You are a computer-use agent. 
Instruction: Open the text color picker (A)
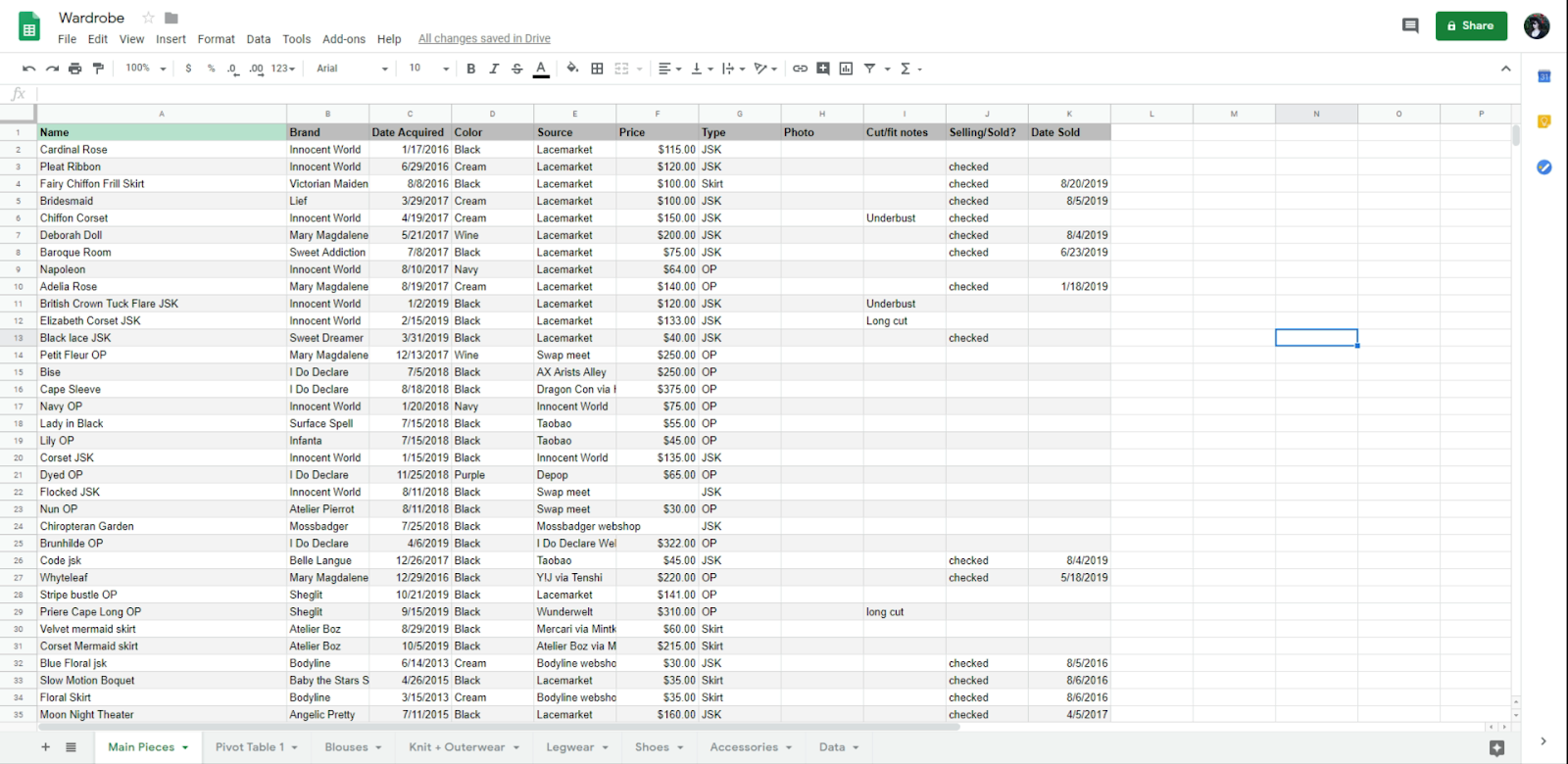[x=541, y=69]
